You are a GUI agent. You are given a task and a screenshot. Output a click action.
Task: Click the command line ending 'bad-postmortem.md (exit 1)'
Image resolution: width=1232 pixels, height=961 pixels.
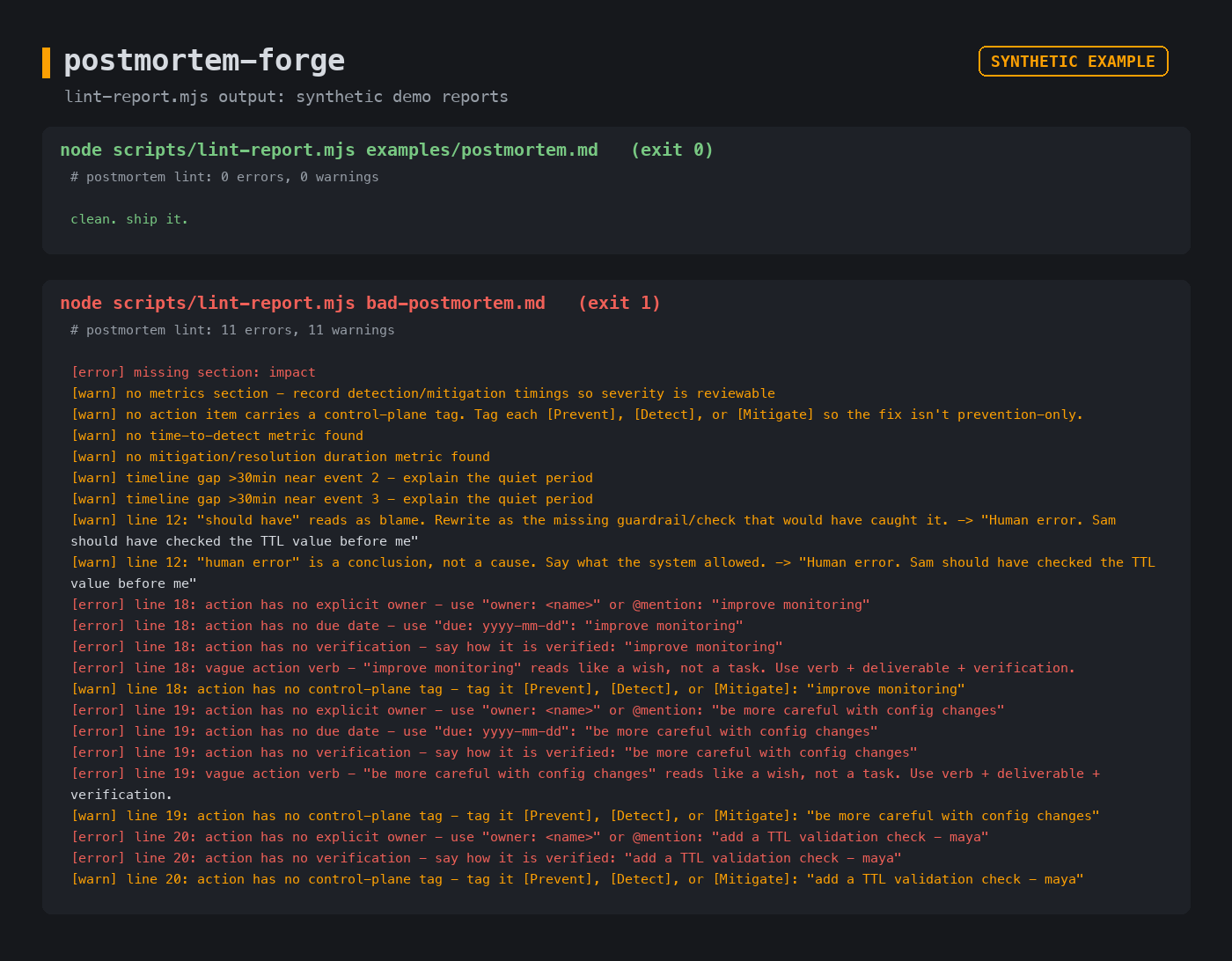click(361, 304)
